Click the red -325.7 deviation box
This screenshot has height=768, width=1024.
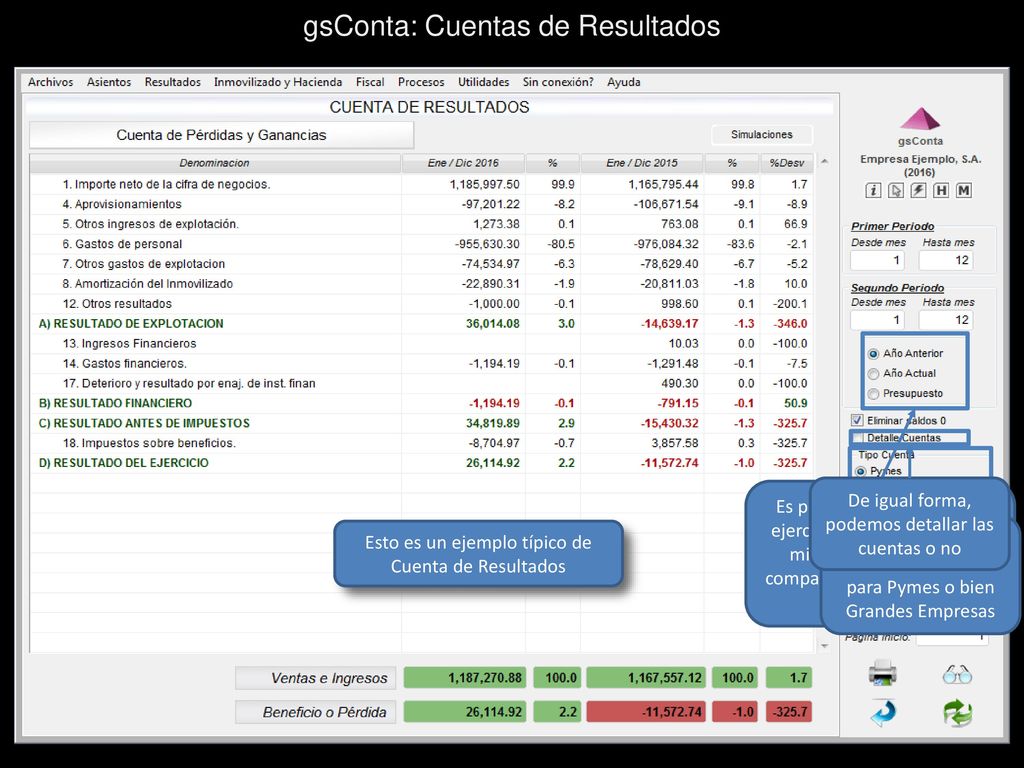(789, 712)
